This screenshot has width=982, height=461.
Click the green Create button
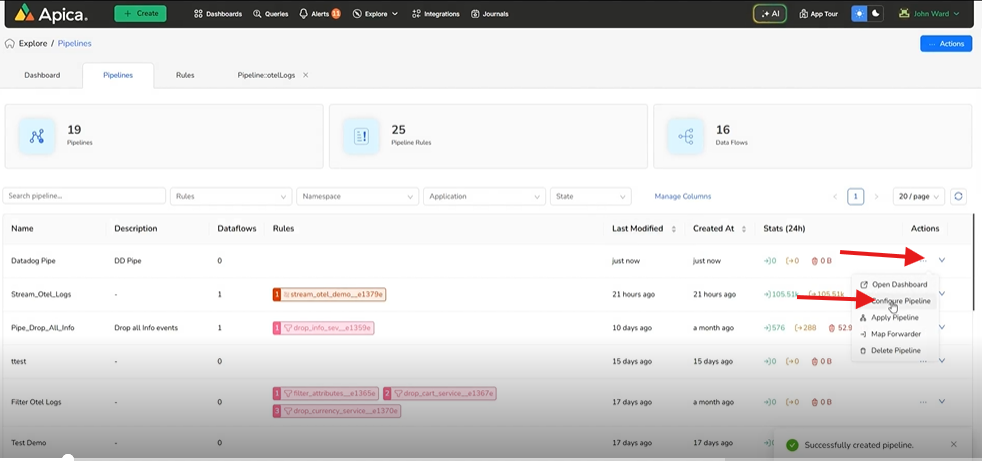[x=140, y=14]
